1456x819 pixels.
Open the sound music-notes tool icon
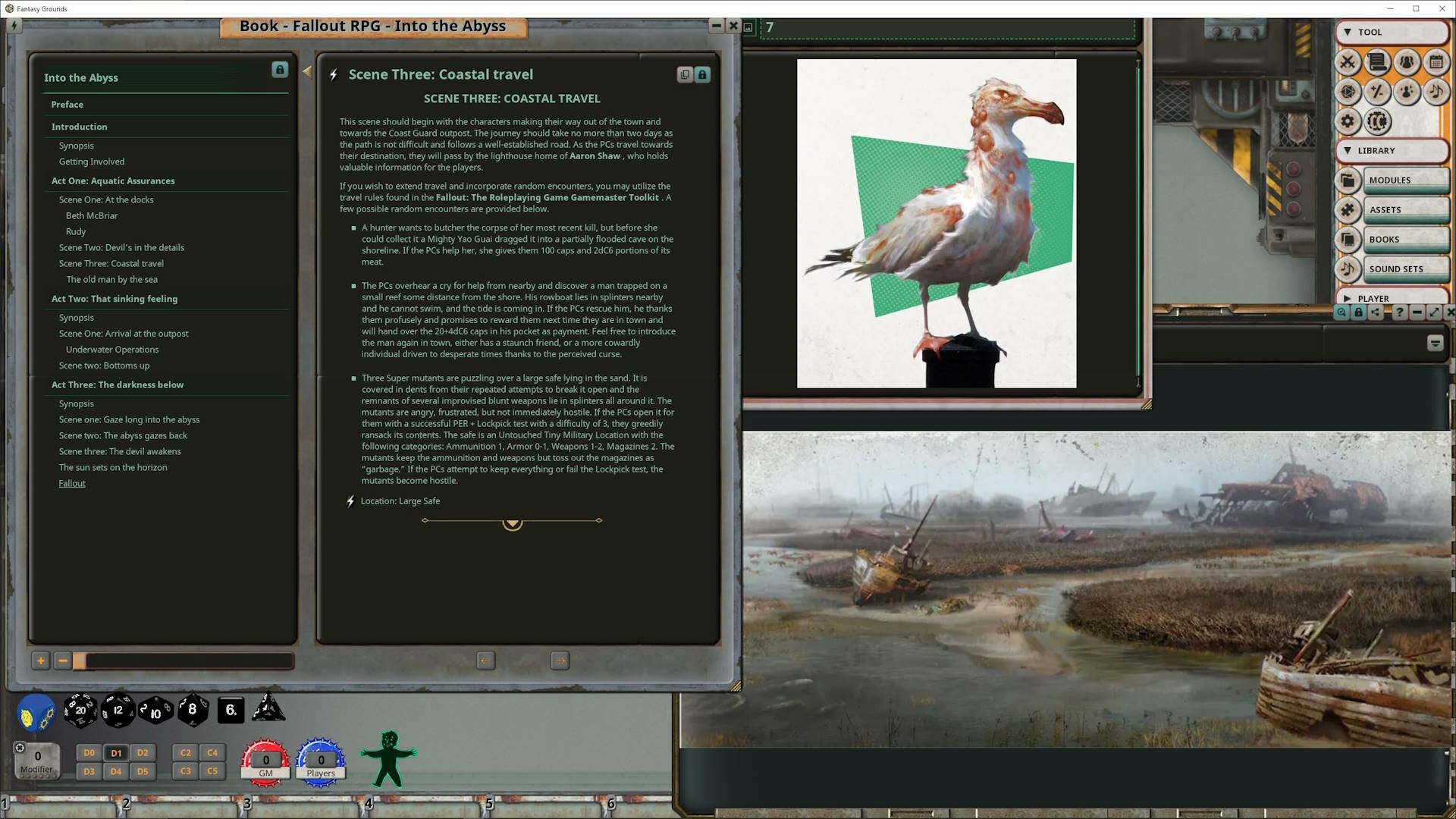pyautogui.click(x=1436, y=93)
